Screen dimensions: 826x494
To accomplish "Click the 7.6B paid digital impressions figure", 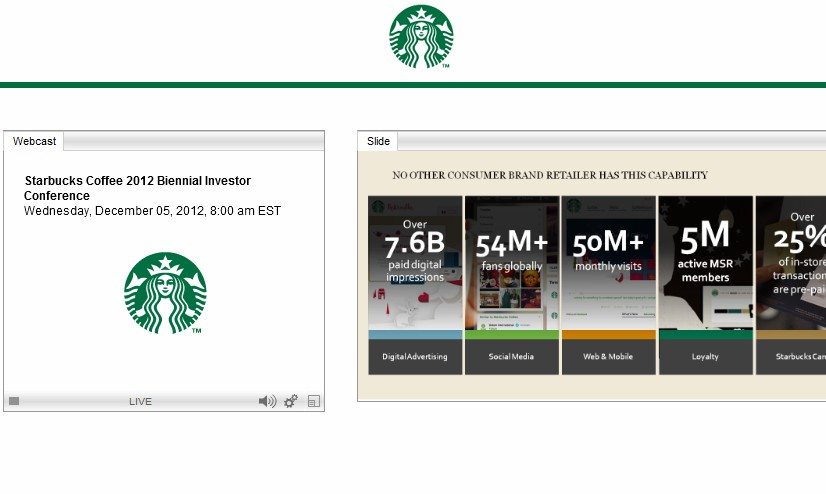I will pyautogui.click(x=415, y=251).
